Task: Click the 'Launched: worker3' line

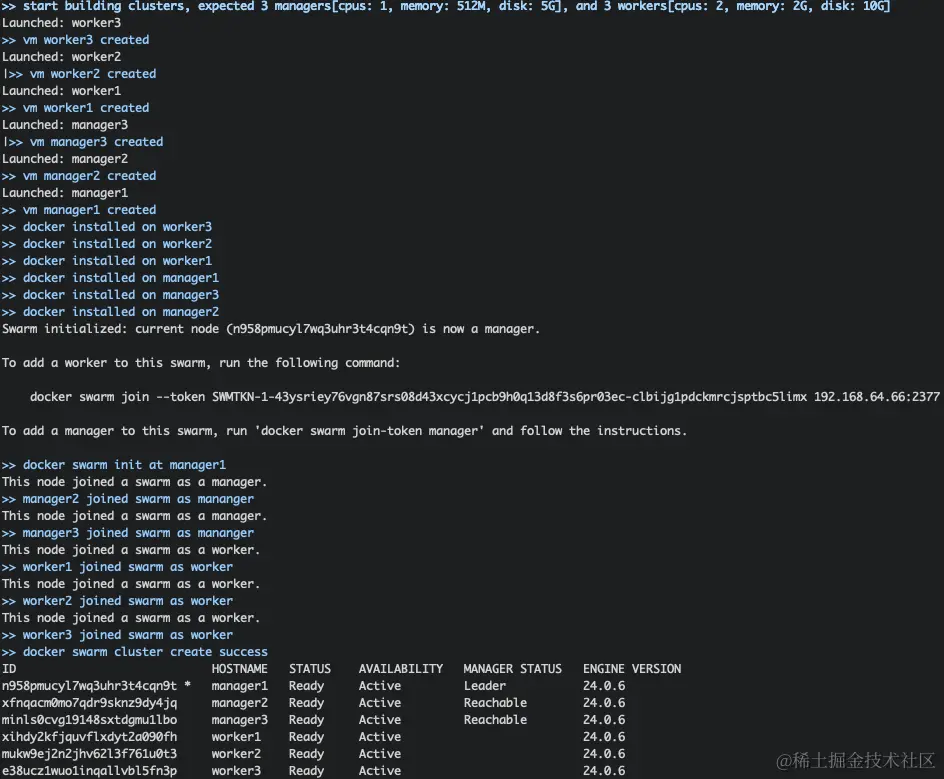Action: point(61,23)
